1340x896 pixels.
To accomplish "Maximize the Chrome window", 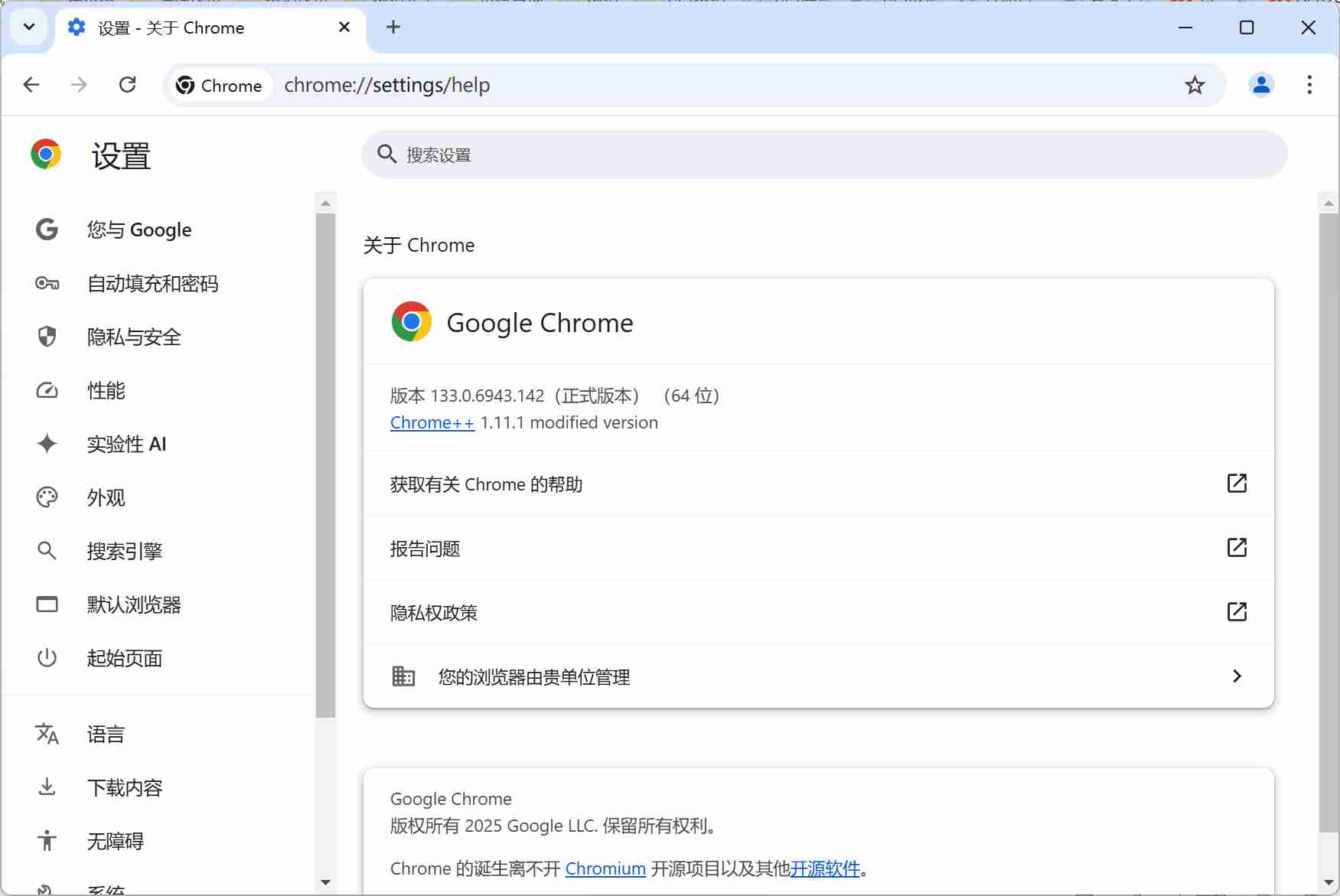I will tap(1247, 28).
